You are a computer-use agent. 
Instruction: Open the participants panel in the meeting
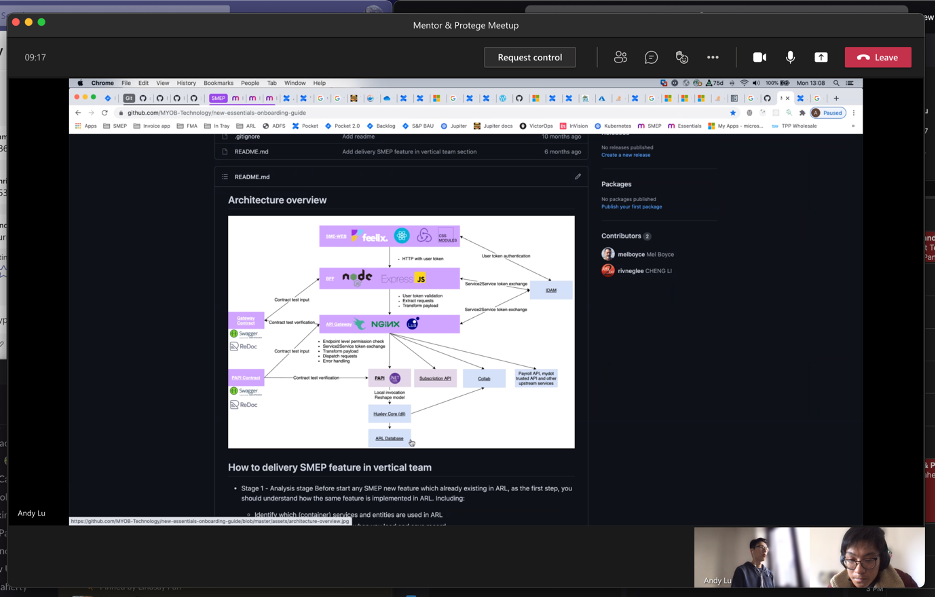click(621, 57)
